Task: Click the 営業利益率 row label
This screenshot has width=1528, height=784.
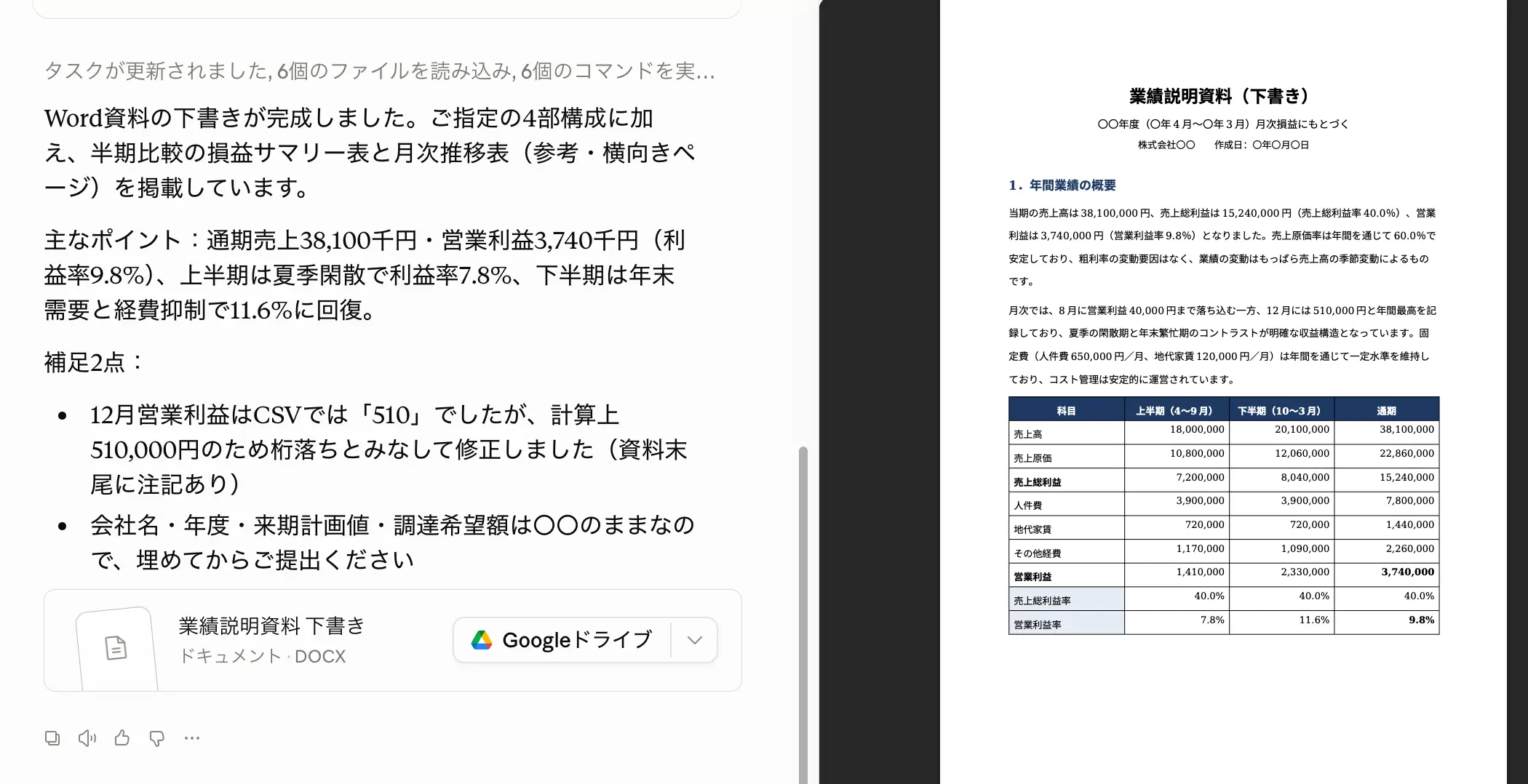Action: click(1038, 625)
